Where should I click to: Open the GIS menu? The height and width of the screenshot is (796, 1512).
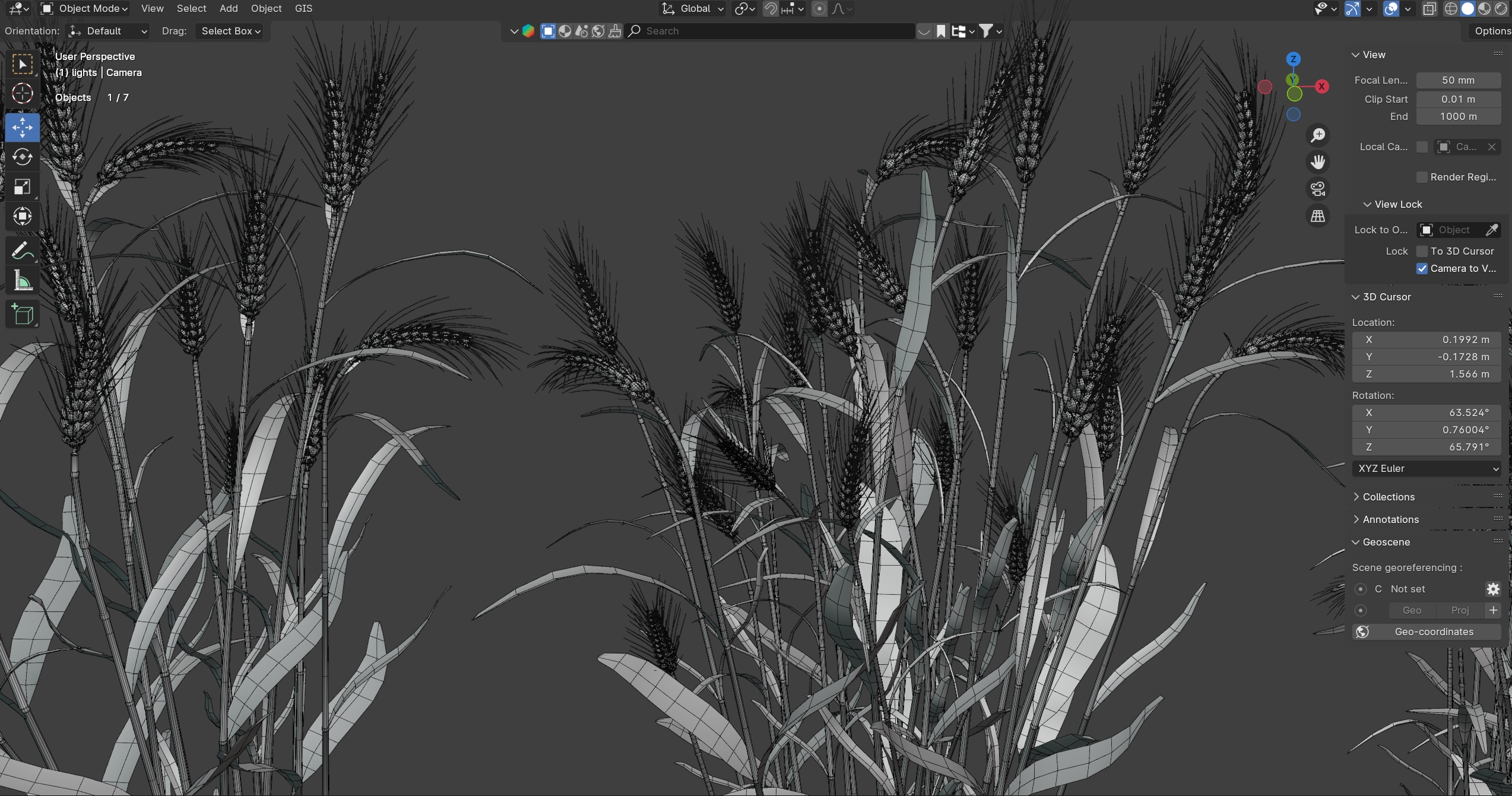coord(303,8)
